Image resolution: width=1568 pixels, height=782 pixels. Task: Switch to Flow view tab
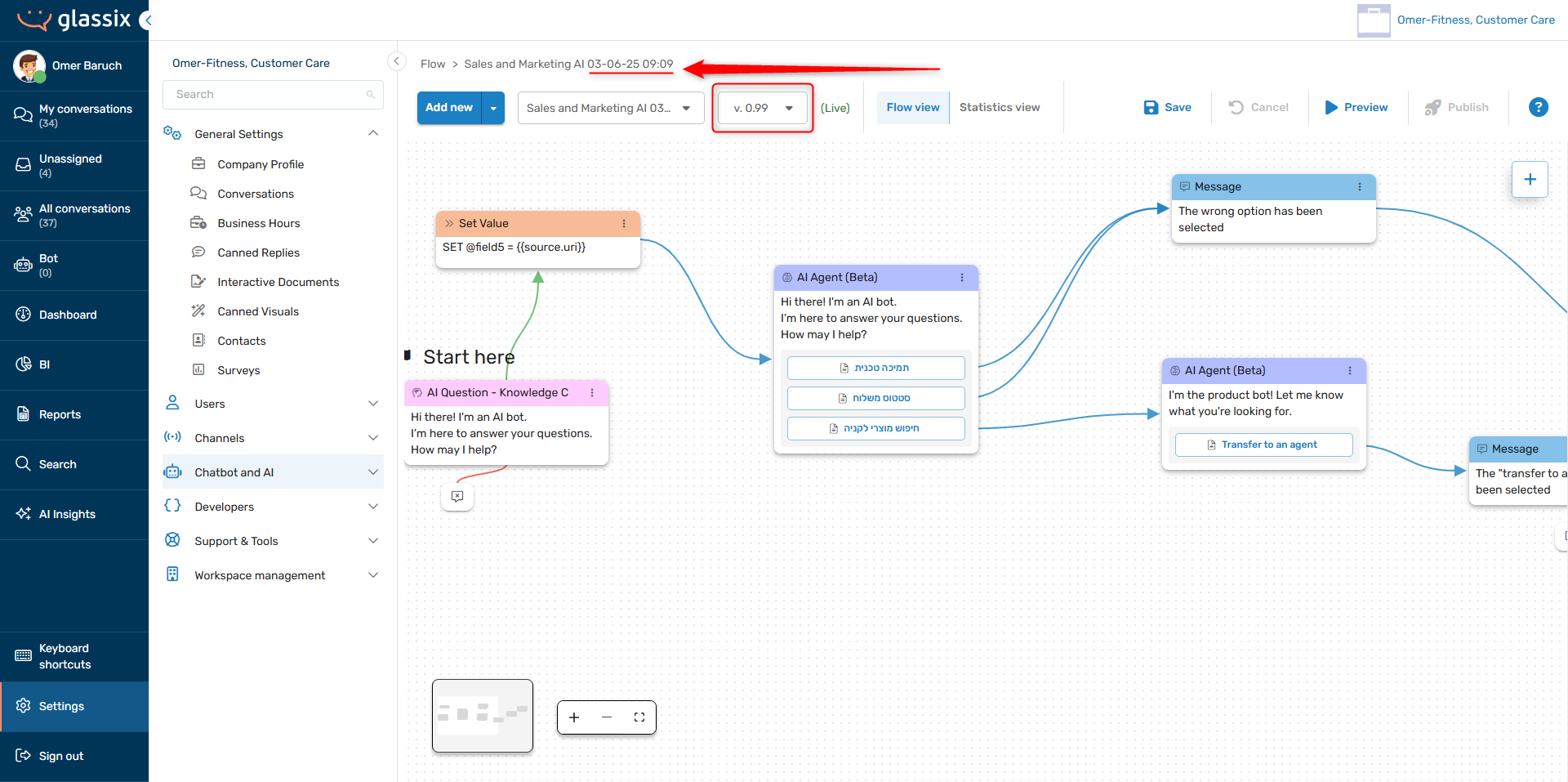913,107
